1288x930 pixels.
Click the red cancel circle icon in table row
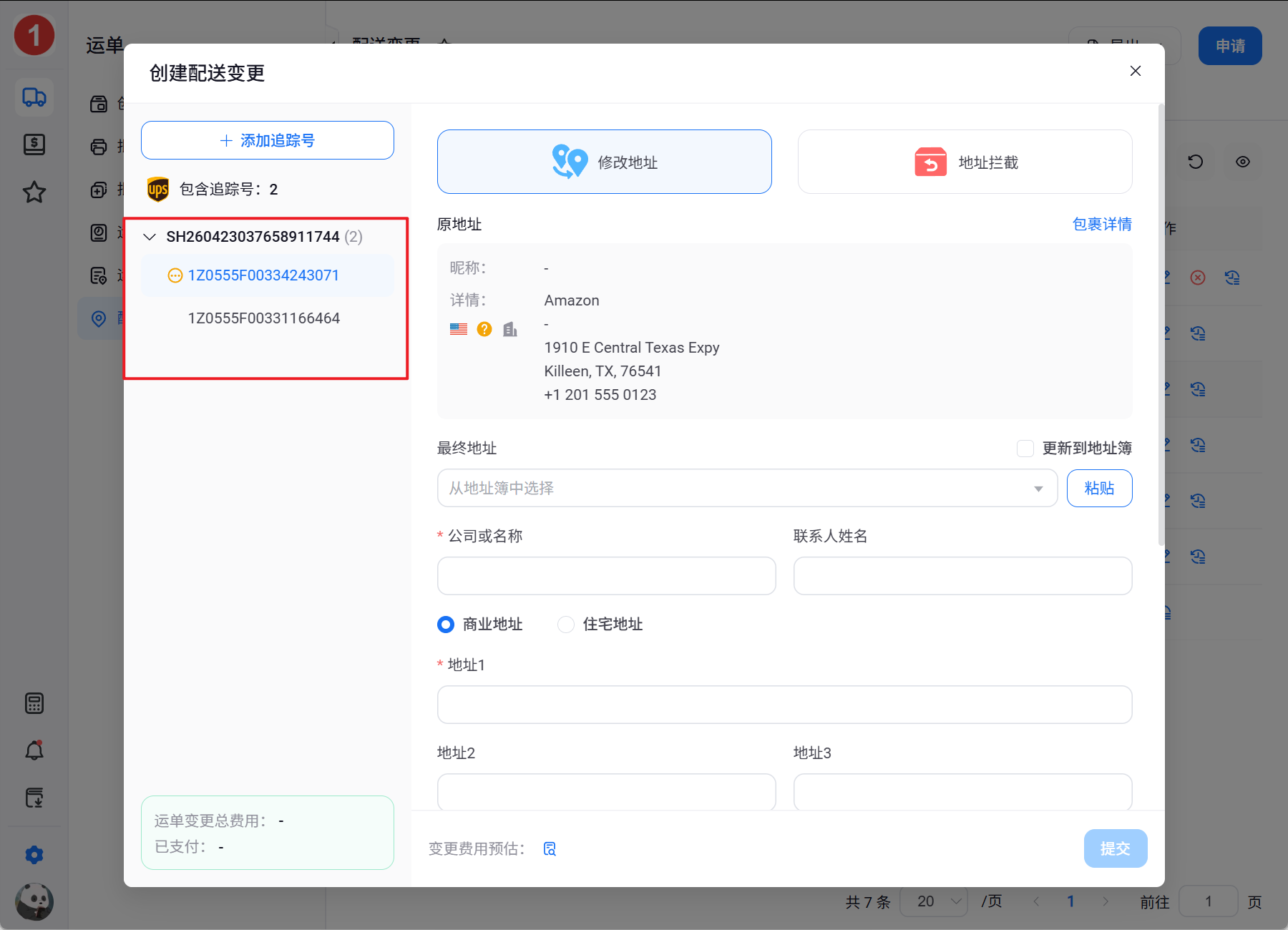(1198, 278)
